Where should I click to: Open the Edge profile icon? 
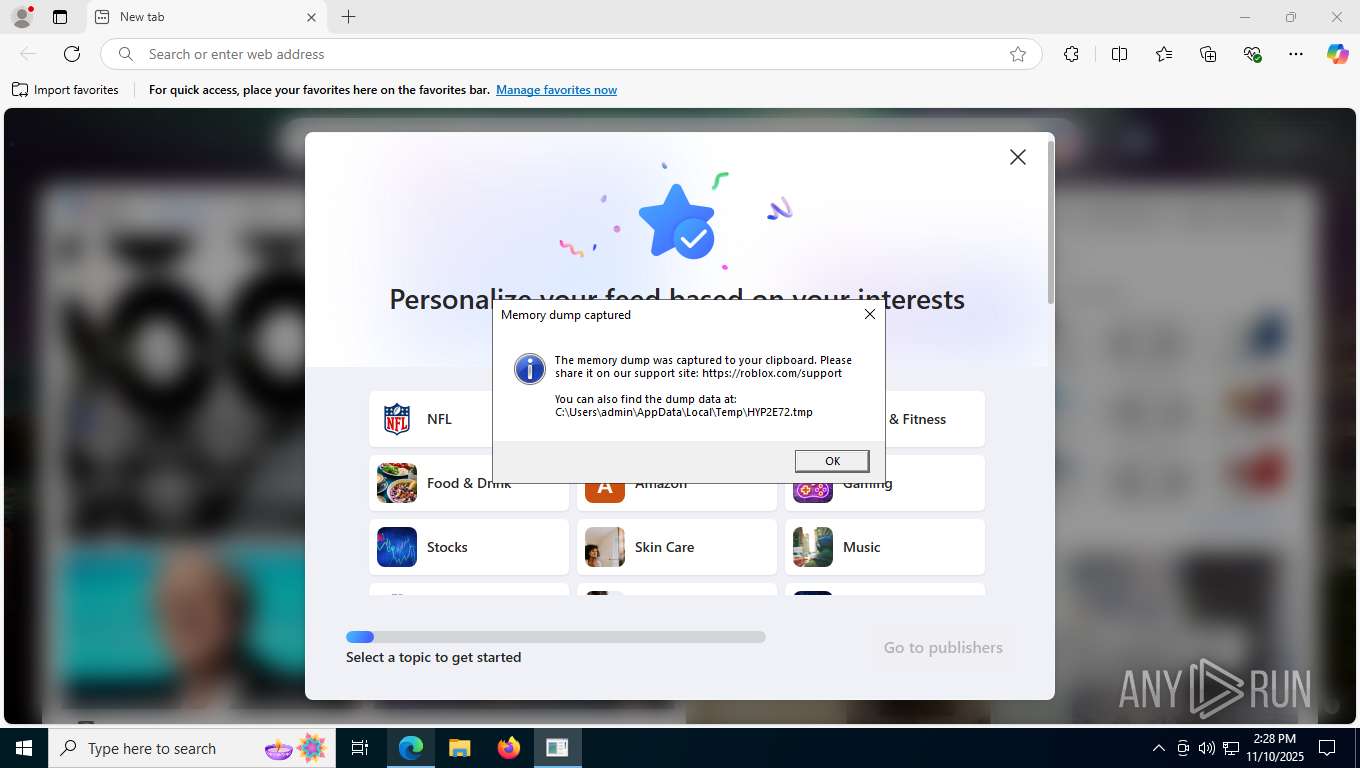pos(21,17)
